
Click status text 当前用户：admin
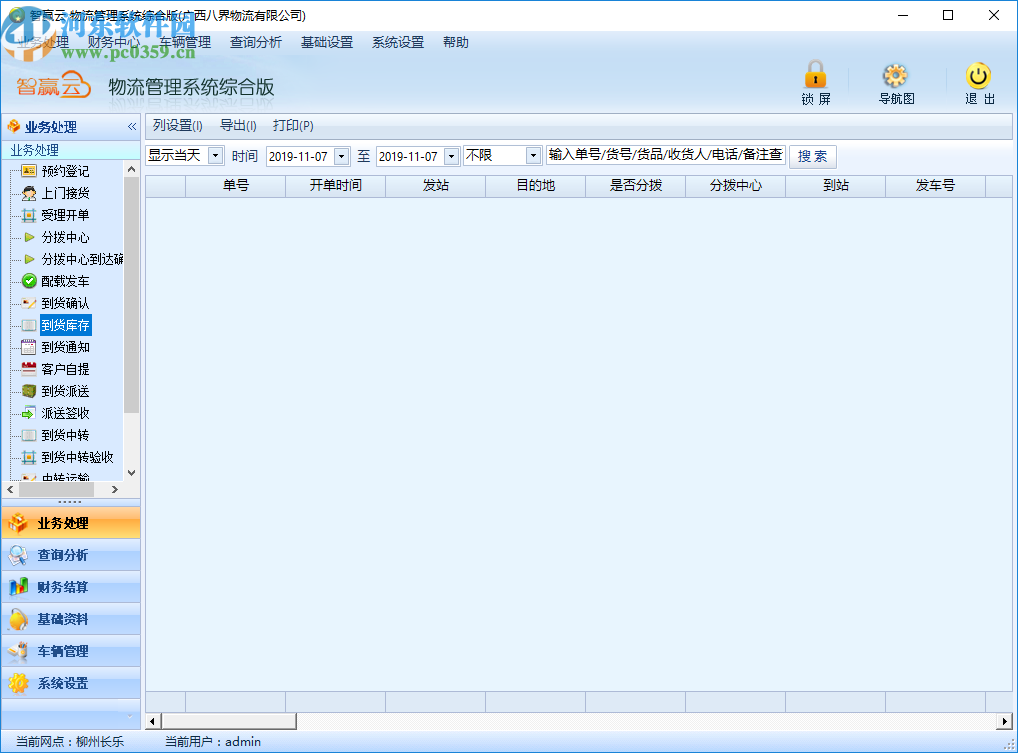point(213,741)
